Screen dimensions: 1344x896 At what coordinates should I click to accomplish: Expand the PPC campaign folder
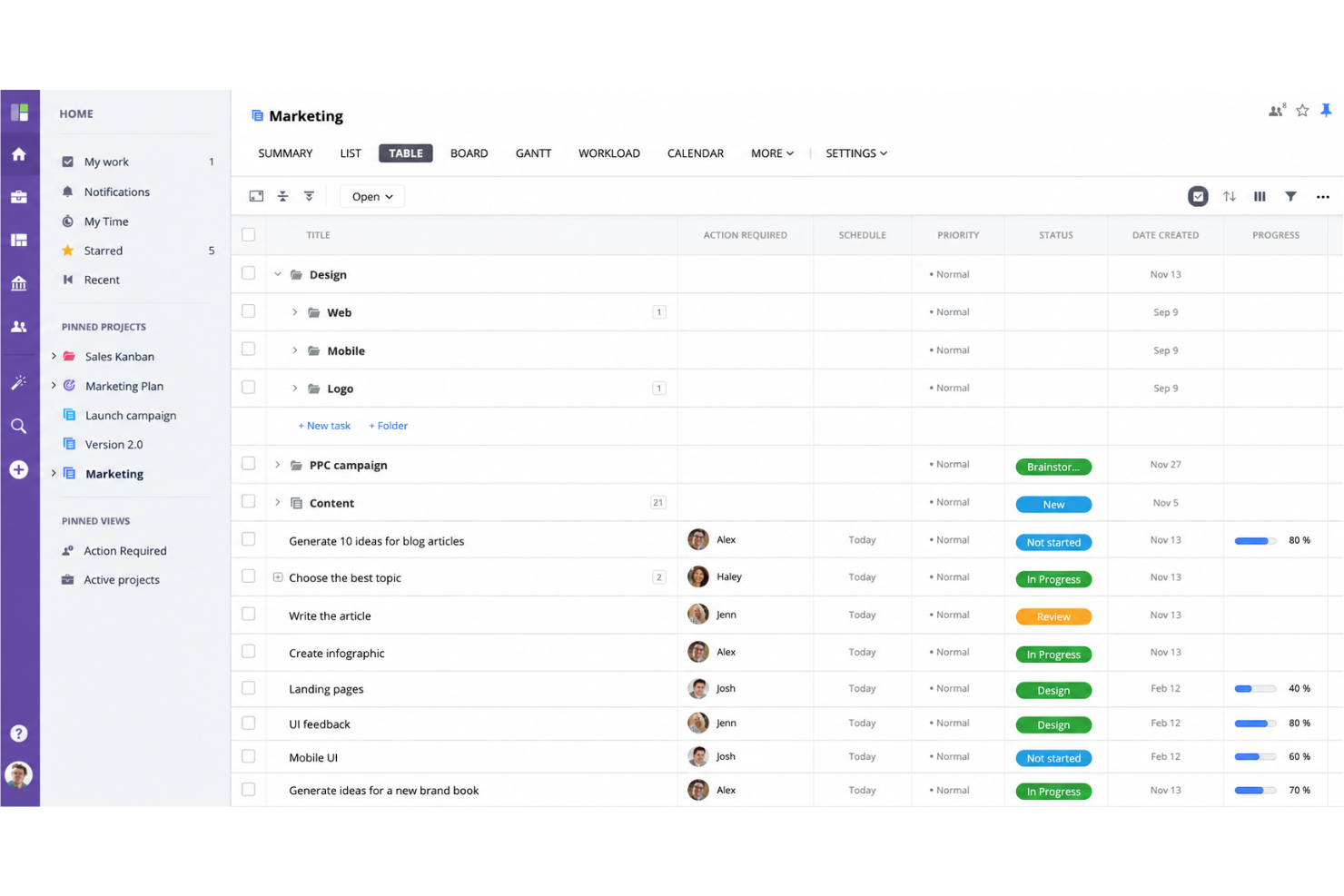278,465
